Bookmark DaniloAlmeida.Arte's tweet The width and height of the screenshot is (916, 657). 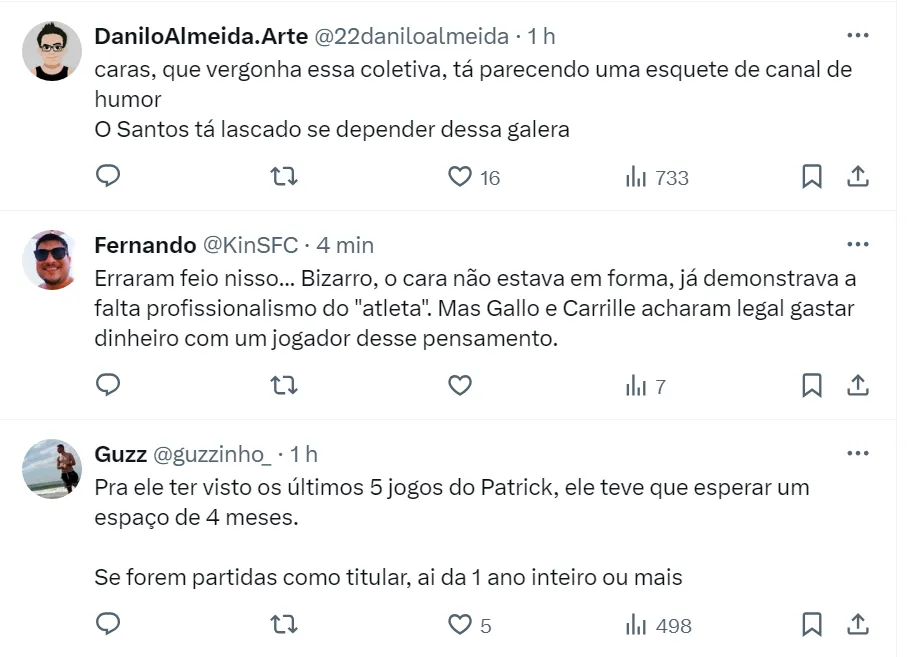(812, 177)
